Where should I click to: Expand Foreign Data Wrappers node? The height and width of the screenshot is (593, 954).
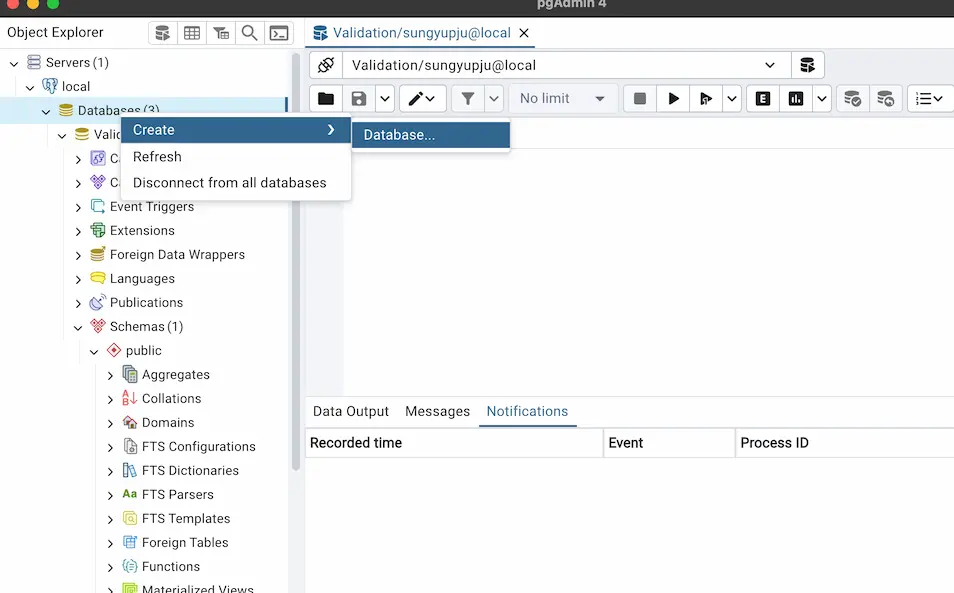[x=78, y=255]
